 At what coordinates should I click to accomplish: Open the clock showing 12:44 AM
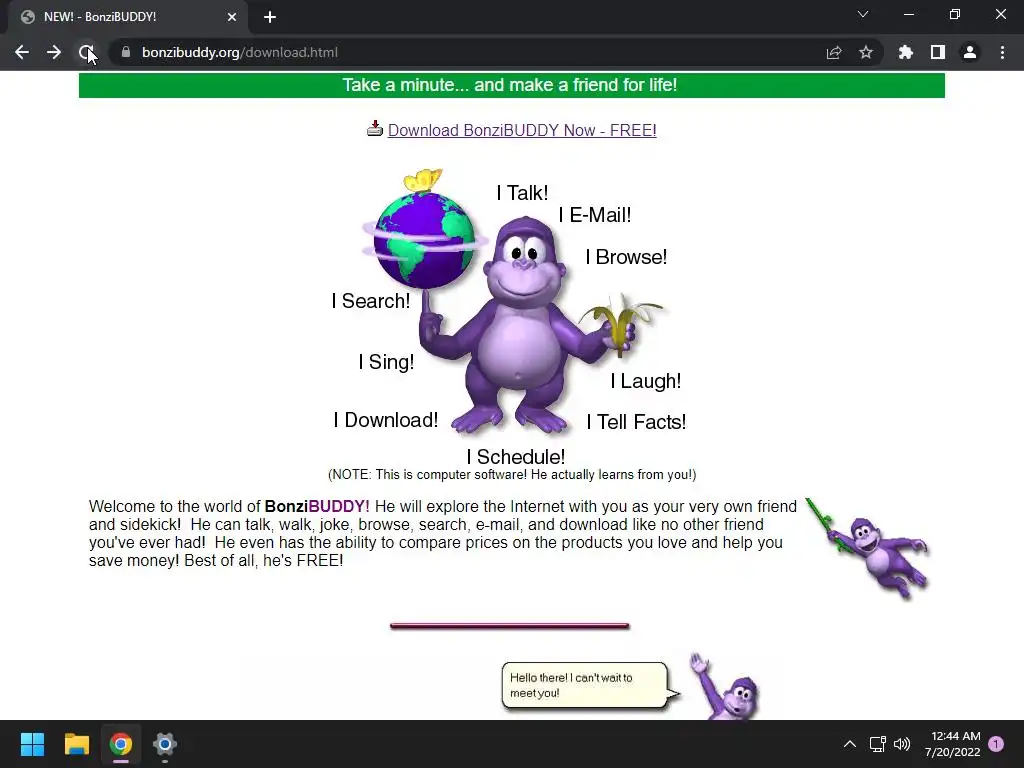(x=952, y=744)
